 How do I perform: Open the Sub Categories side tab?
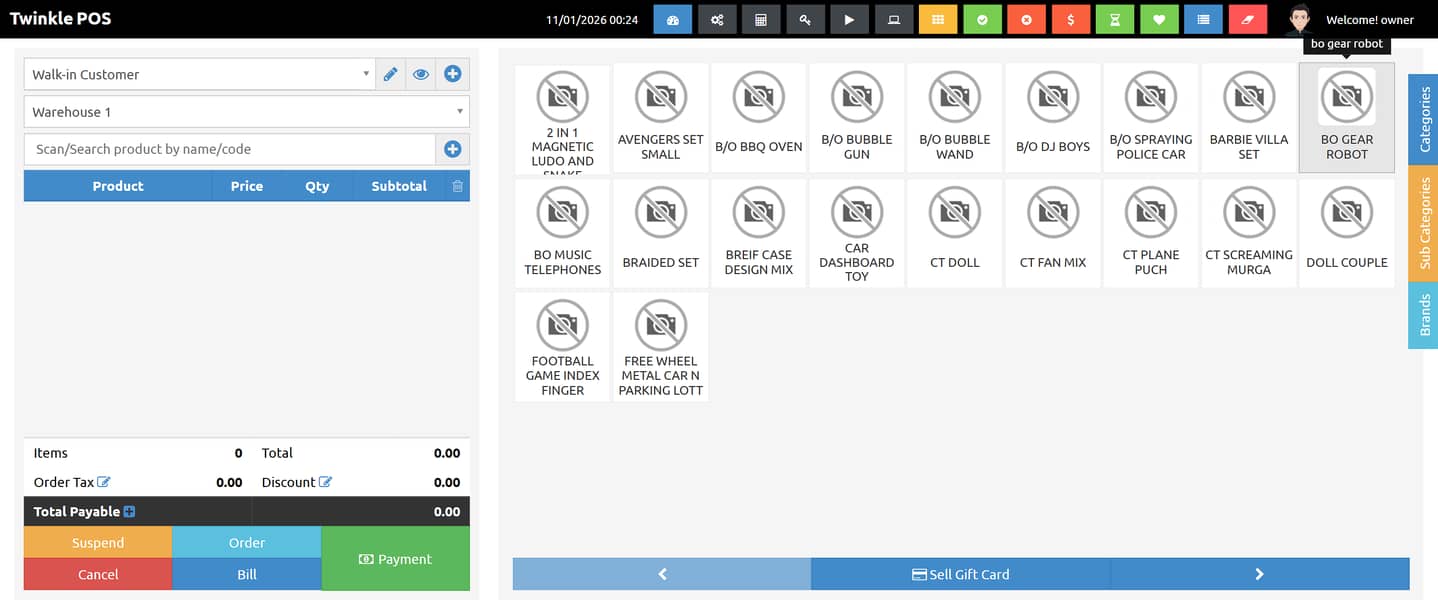click(x=1424, y=223)
